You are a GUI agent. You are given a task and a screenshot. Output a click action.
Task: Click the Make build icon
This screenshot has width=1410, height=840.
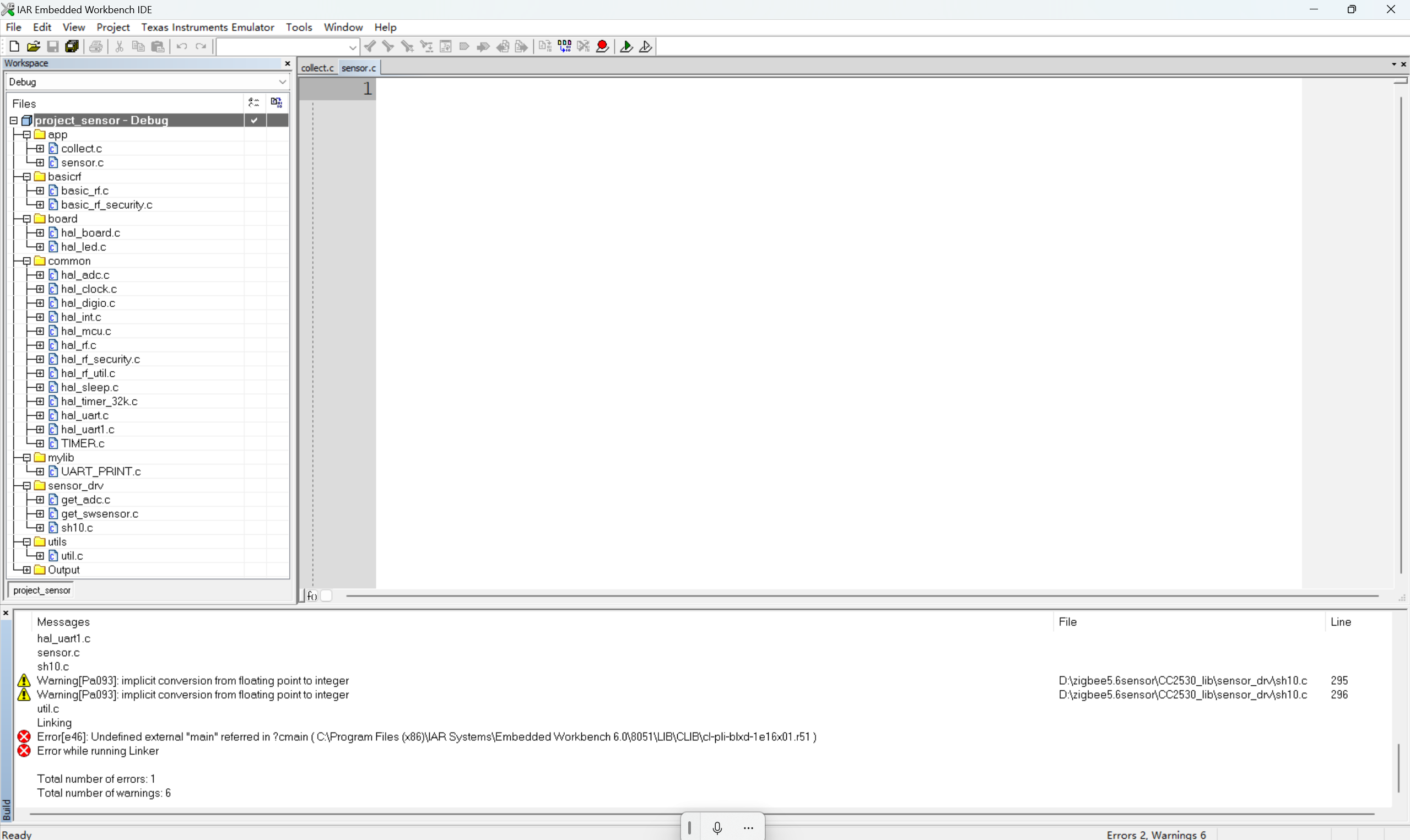coord(564,46)
